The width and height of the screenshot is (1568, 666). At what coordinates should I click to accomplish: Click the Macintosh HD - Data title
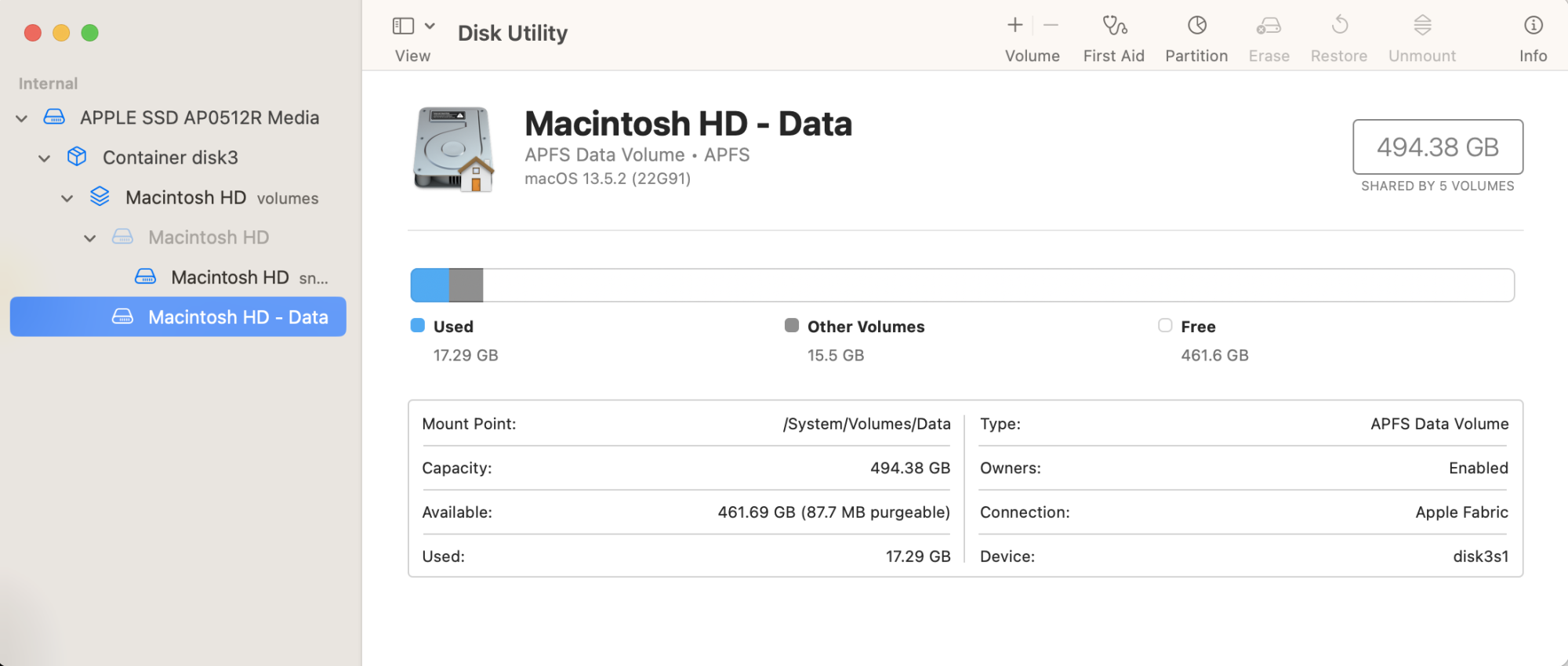688,124
